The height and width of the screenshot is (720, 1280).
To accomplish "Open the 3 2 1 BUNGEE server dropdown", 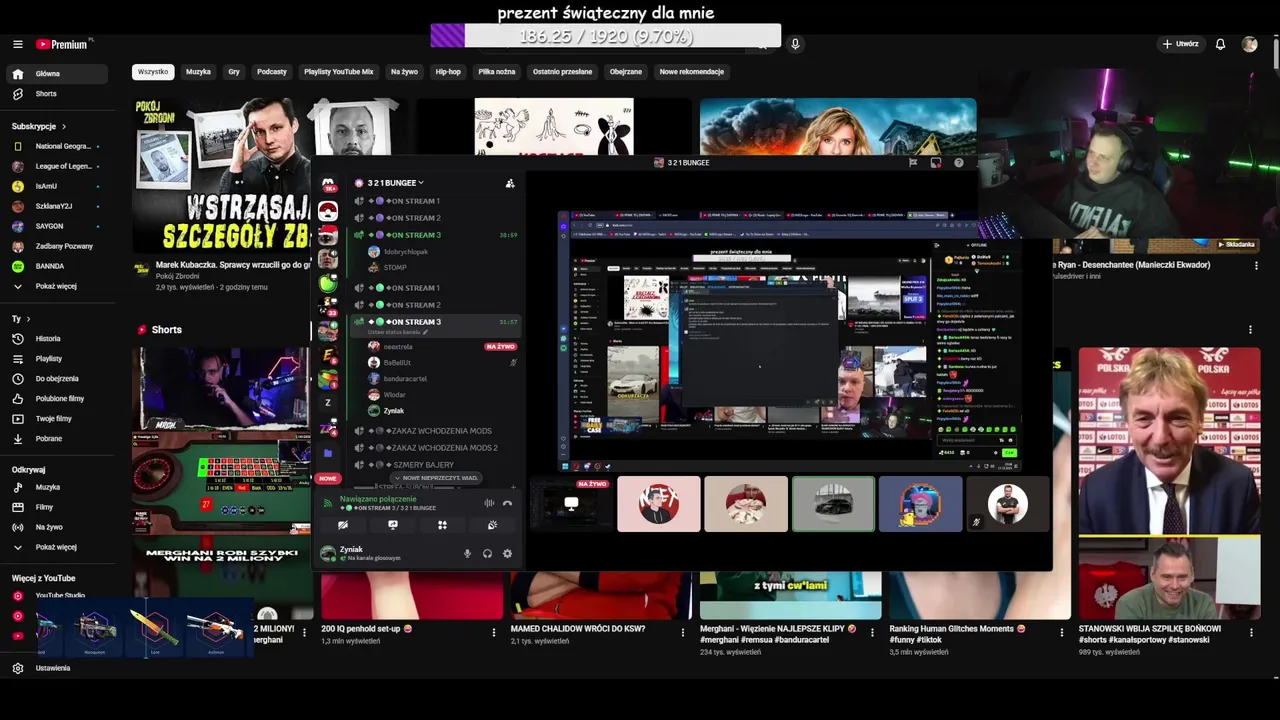I will pyautogui.click(x=395, y=183).
